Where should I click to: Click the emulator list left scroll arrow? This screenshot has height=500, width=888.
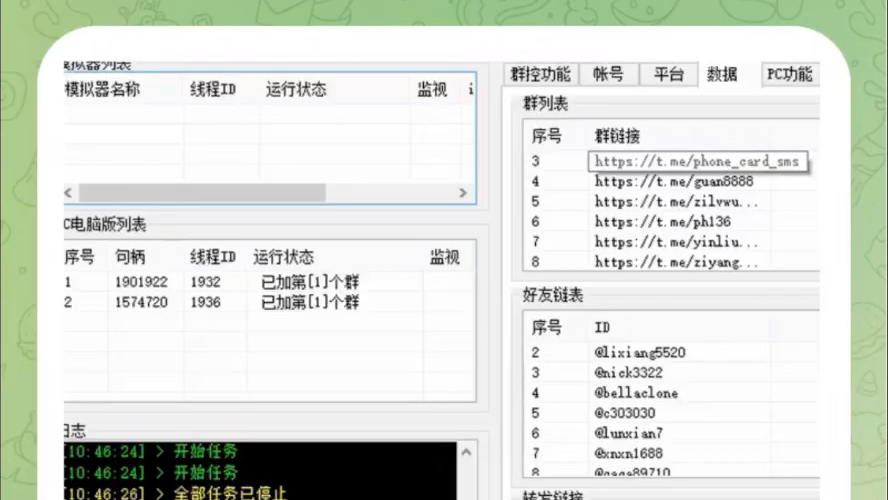[69, 193]
